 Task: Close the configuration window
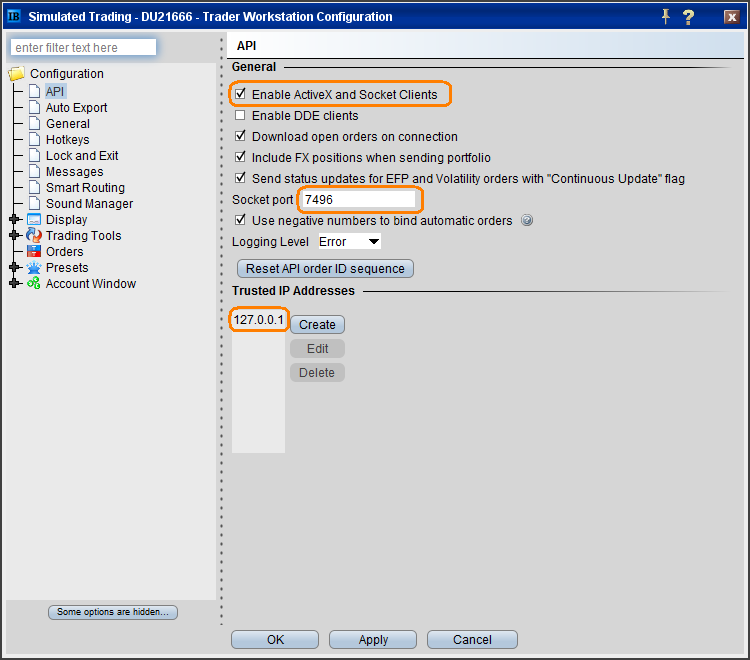731,17
